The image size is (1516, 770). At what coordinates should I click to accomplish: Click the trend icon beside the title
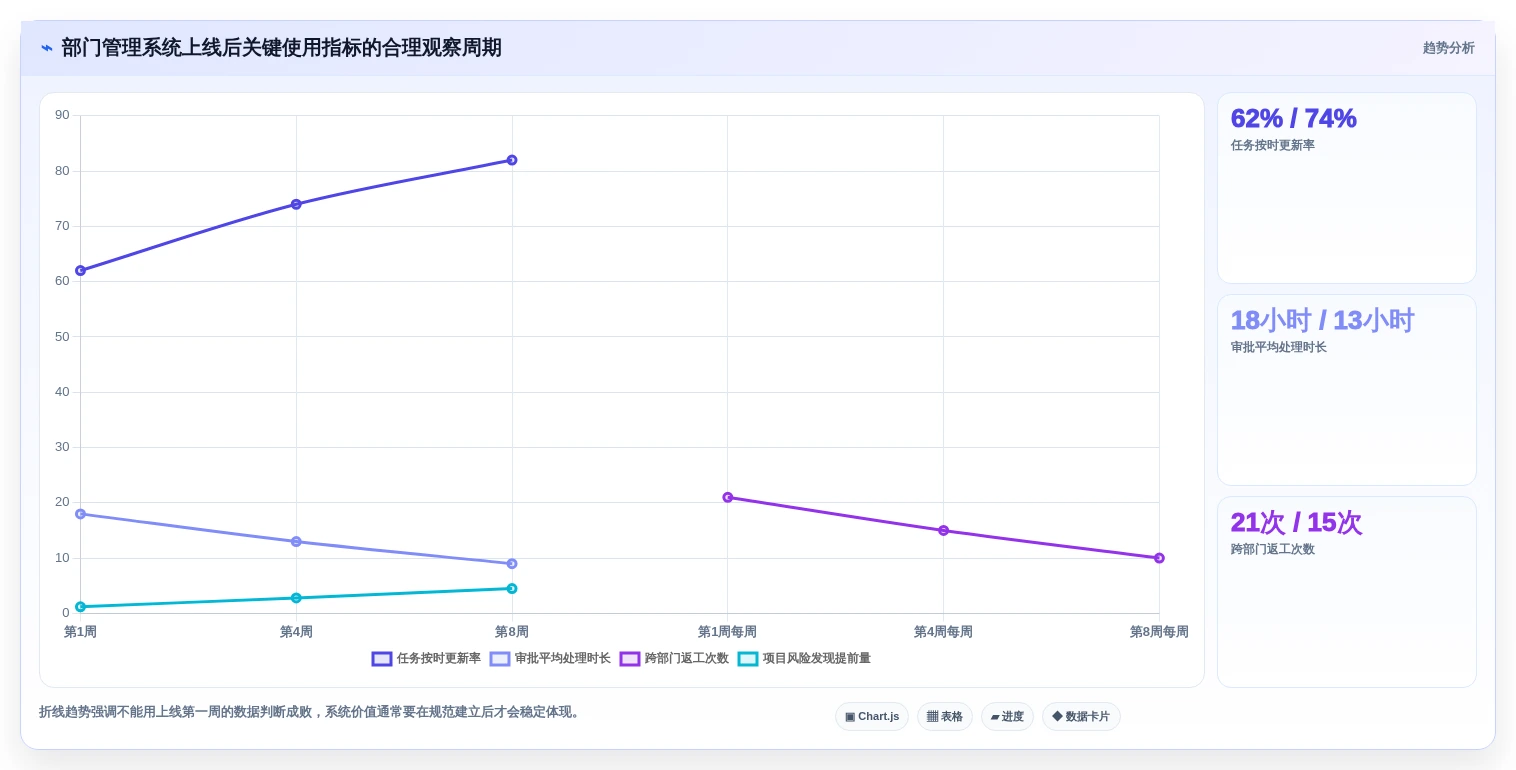click(47, 48)
